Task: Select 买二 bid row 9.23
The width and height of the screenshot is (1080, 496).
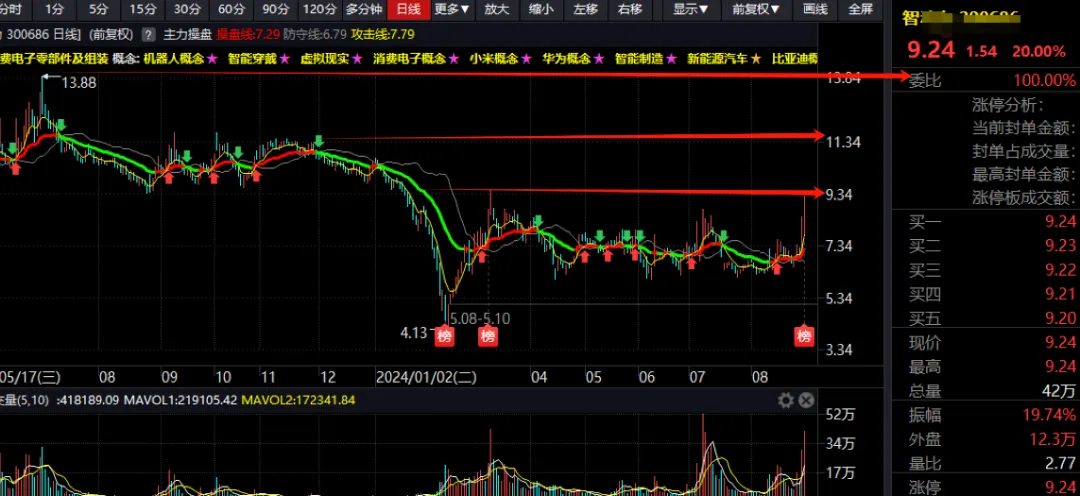Action: coord(991,246)
